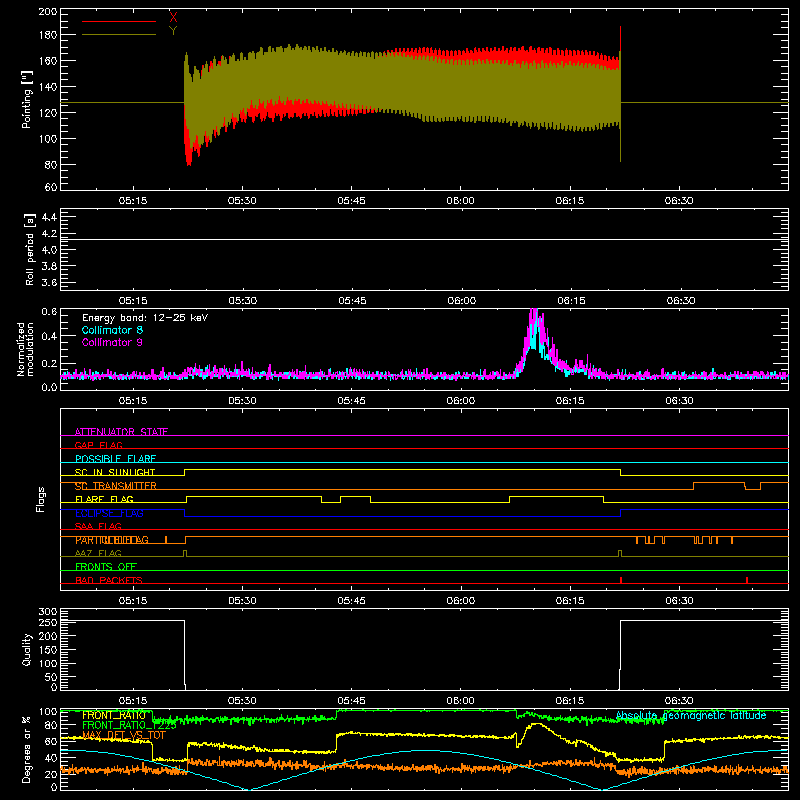
Task: Click the 300 tick on Quality axis
Action: click(x=47, y=612)
